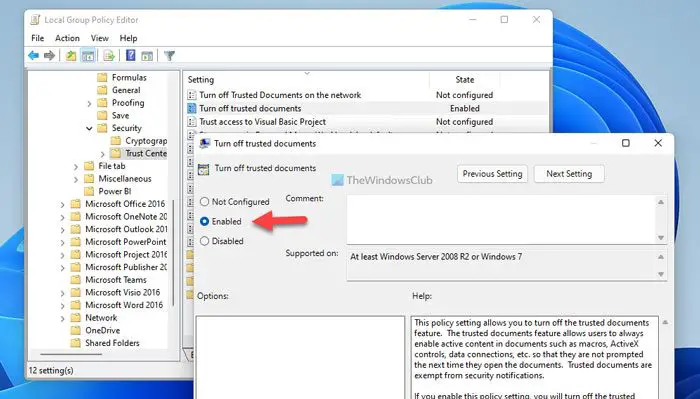Expand the Microsoft Word 2016 node
Screen dimensions: 700x399
(62, 306)
